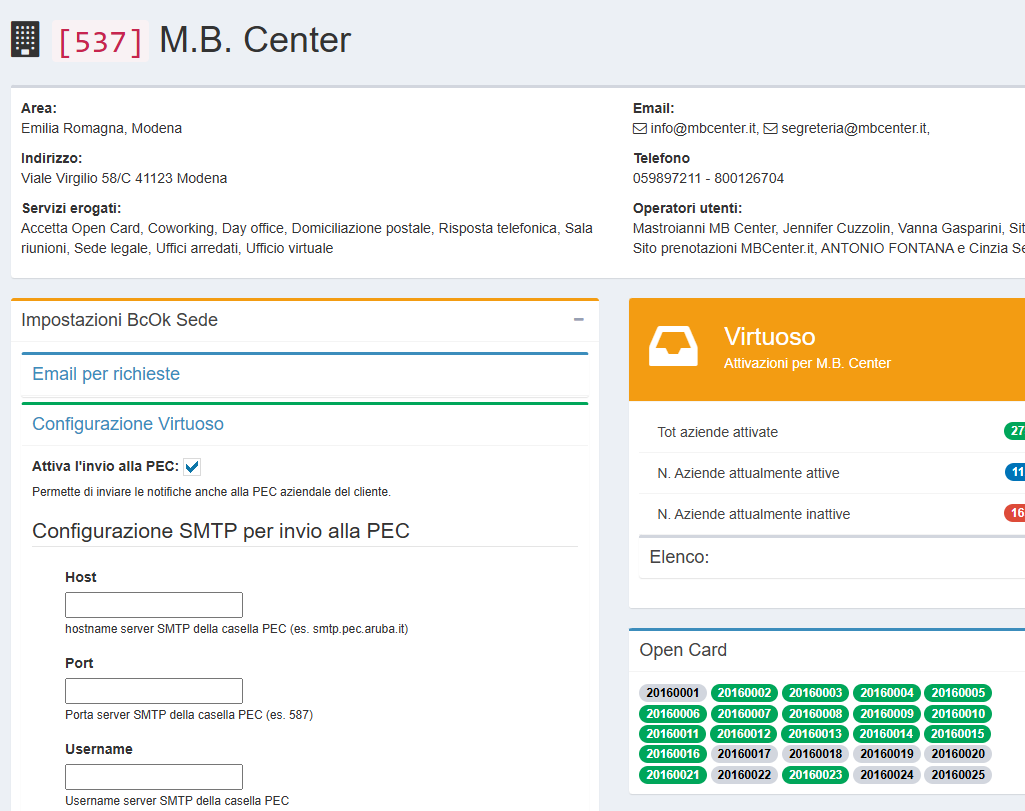The height and width of the screenshot is (811, 1025).
Task: Click the building icon beside M.B. Center
Action: [x=25, y=40]
